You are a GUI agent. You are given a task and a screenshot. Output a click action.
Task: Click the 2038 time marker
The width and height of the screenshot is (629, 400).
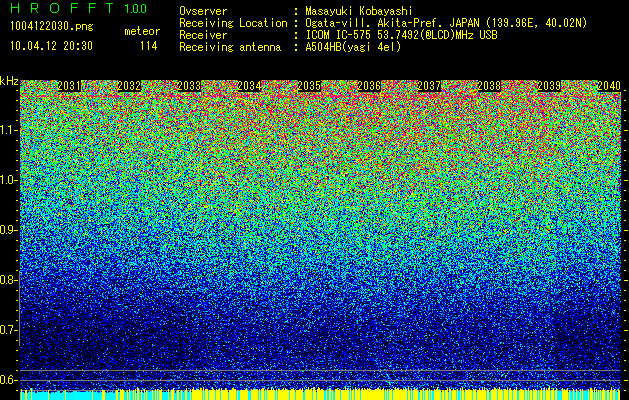(x=489, y=86)
